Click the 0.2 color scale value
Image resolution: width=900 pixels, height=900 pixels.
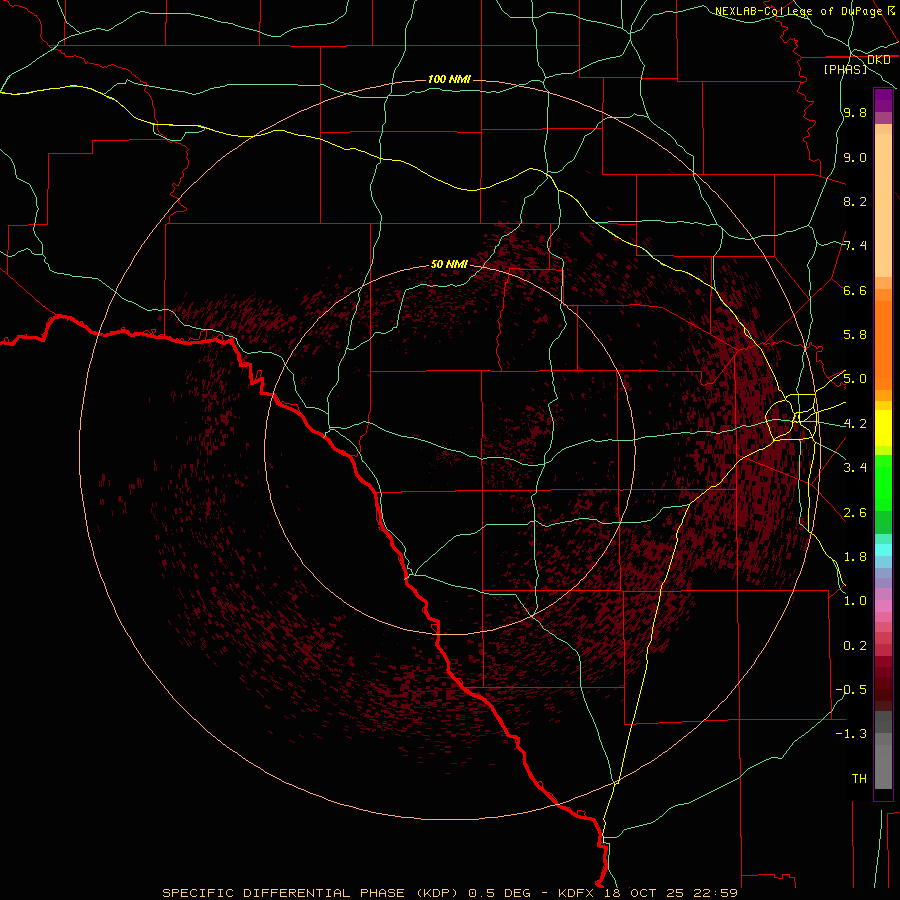coord(855,646)
